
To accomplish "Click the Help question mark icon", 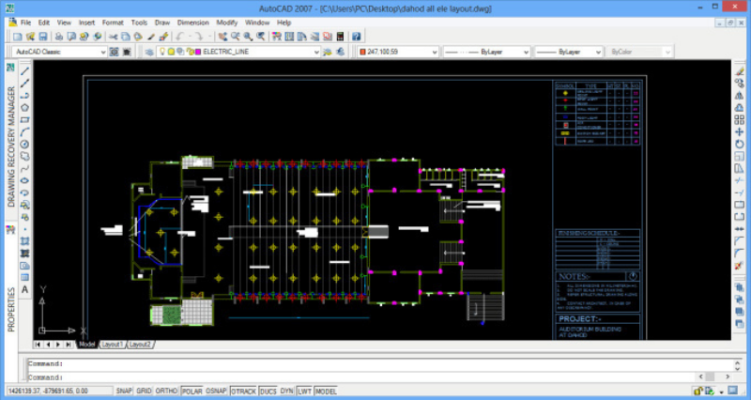I will (356, 36).
